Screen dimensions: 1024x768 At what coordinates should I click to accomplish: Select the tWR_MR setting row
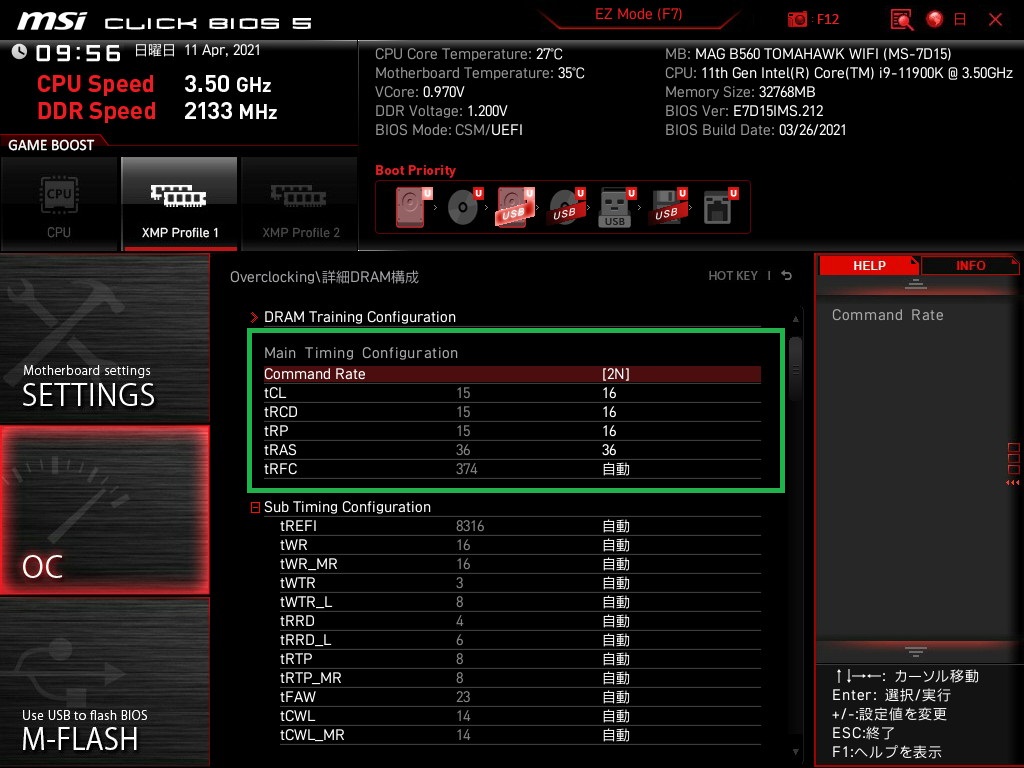click(520, 564)
